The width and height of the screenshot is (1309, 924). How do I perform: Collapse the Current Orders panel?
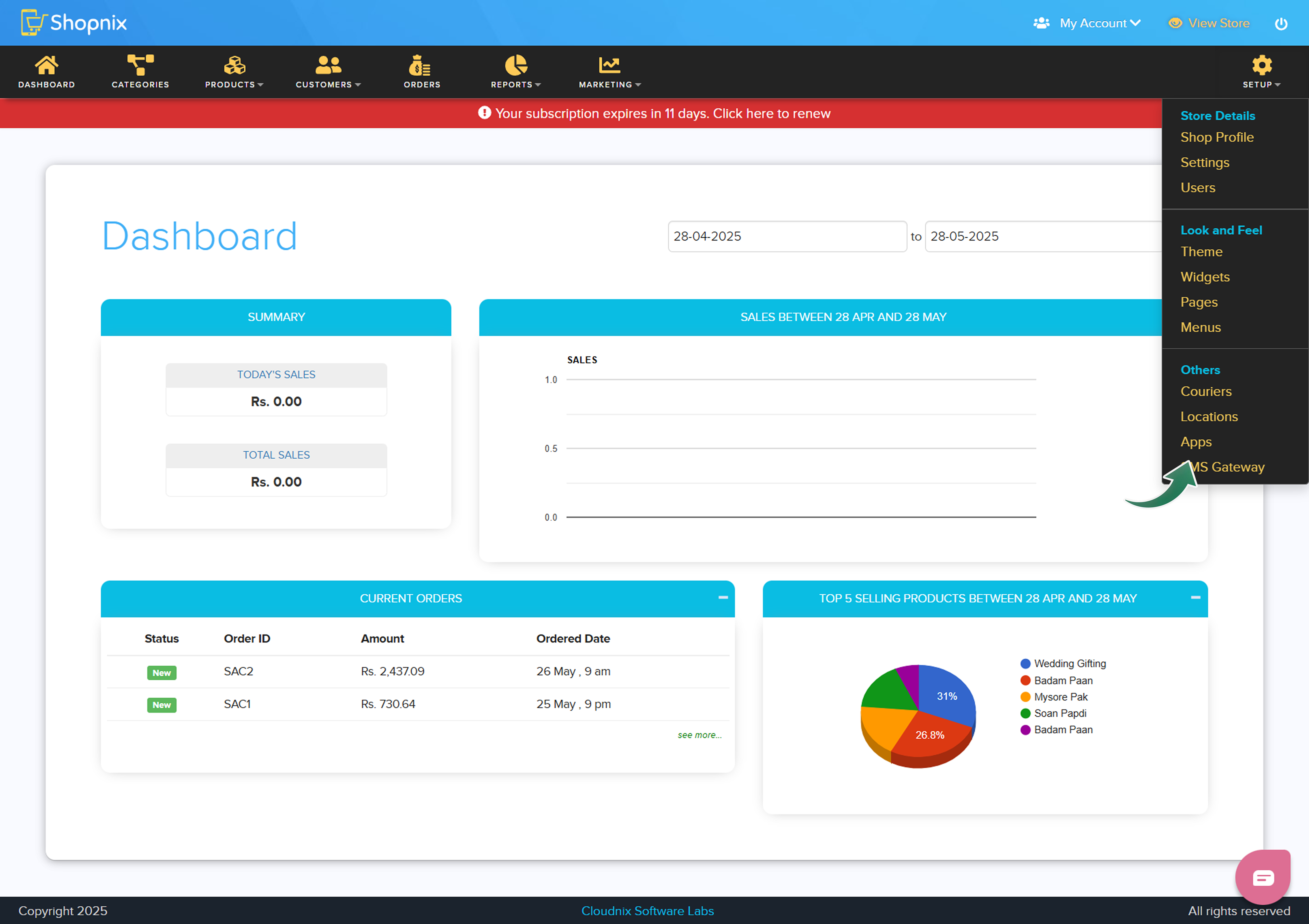click(723, 598)
